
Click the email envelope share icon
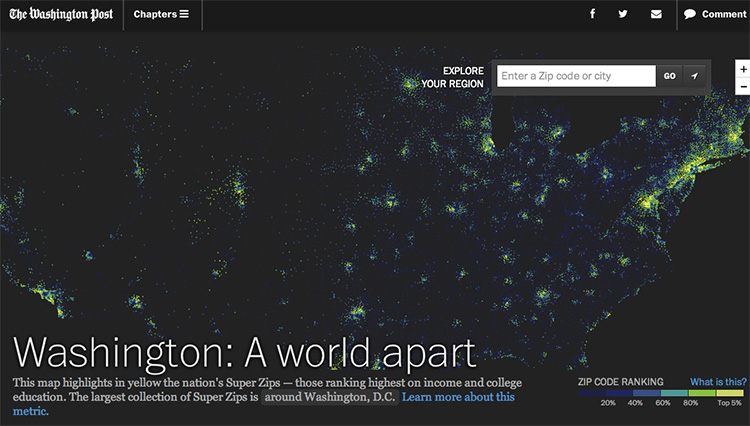click(656, 14)
